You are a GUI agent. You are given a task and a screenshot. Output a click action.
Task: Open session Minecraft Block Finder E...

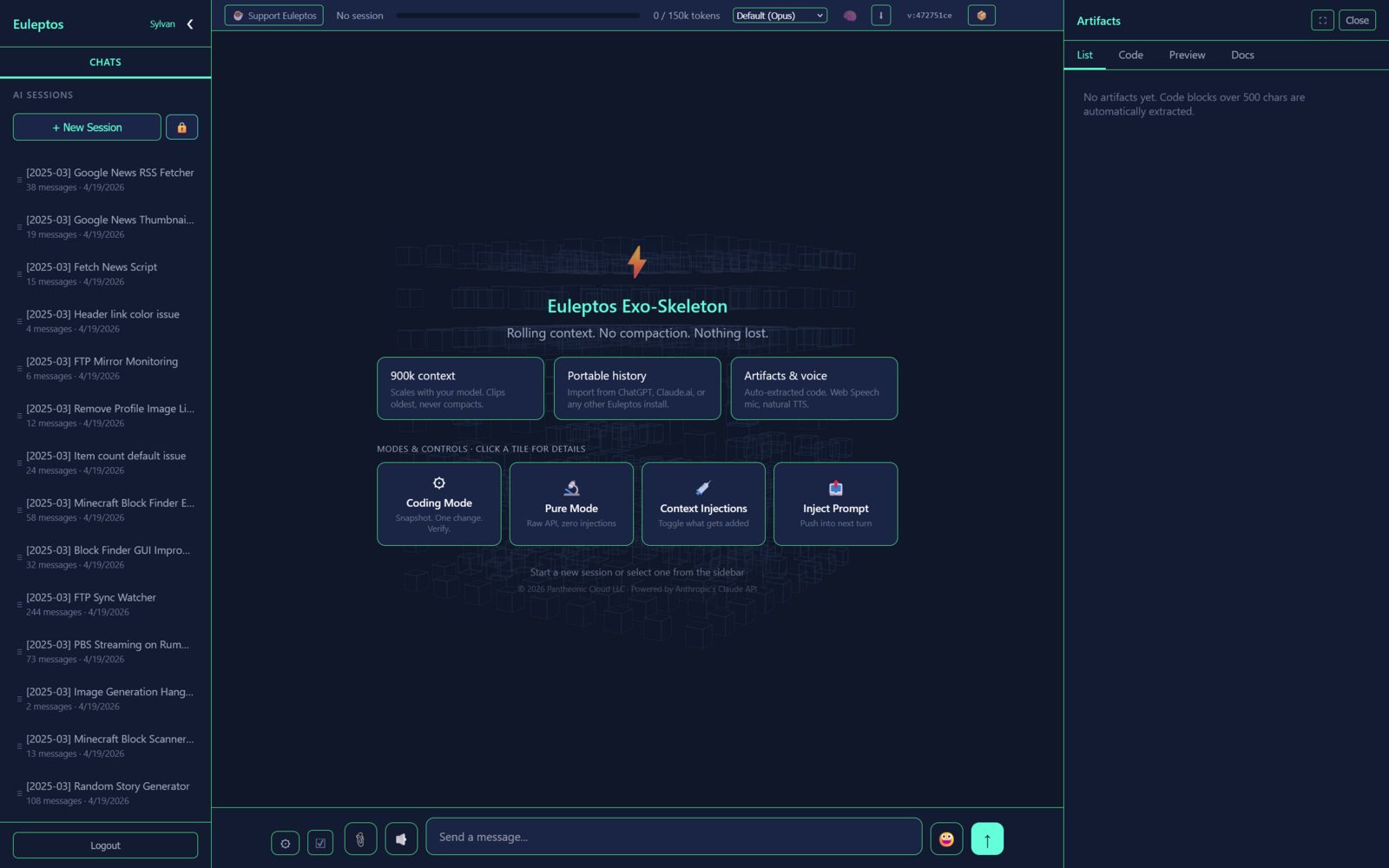(105, 510)
